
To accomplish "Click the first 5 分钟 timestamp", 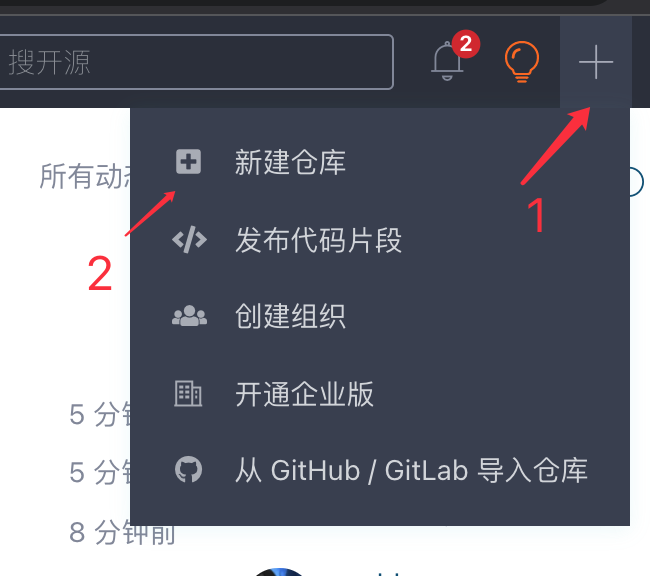I will 100,414.
